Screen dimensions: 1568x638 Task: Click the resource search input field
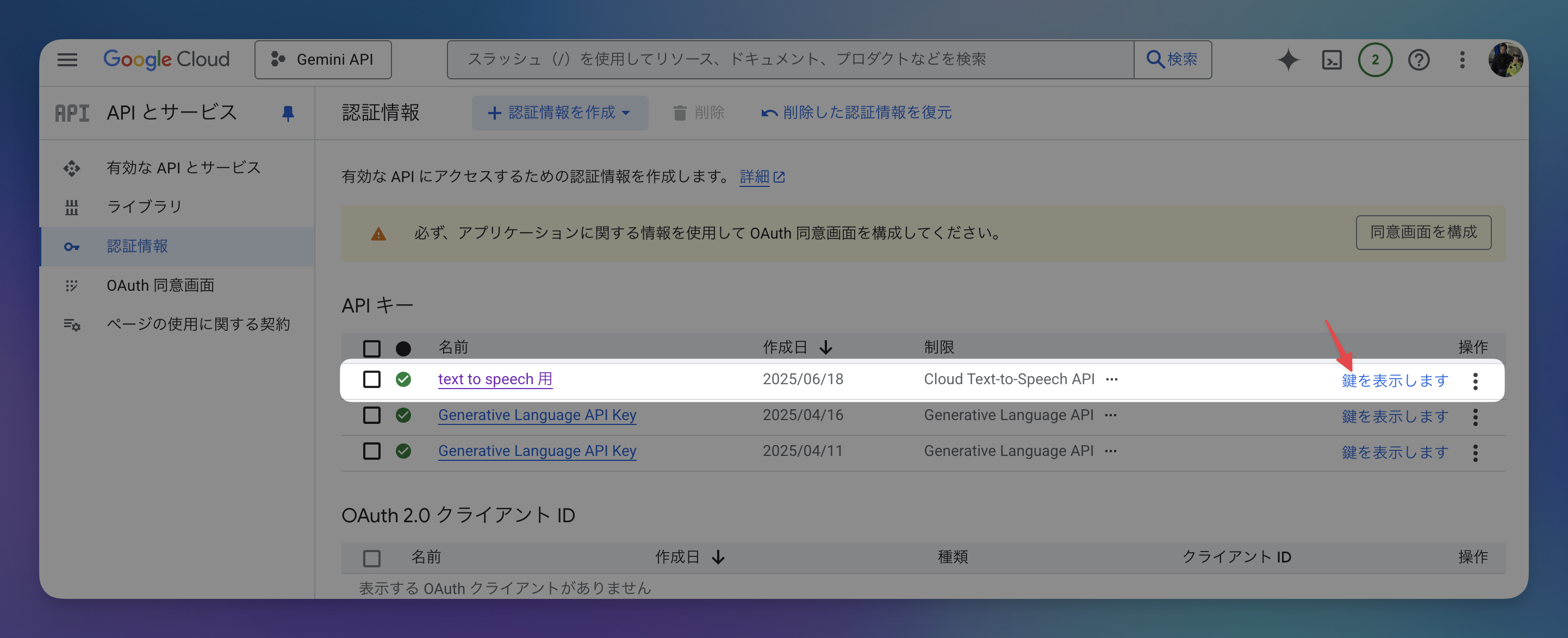789,60
